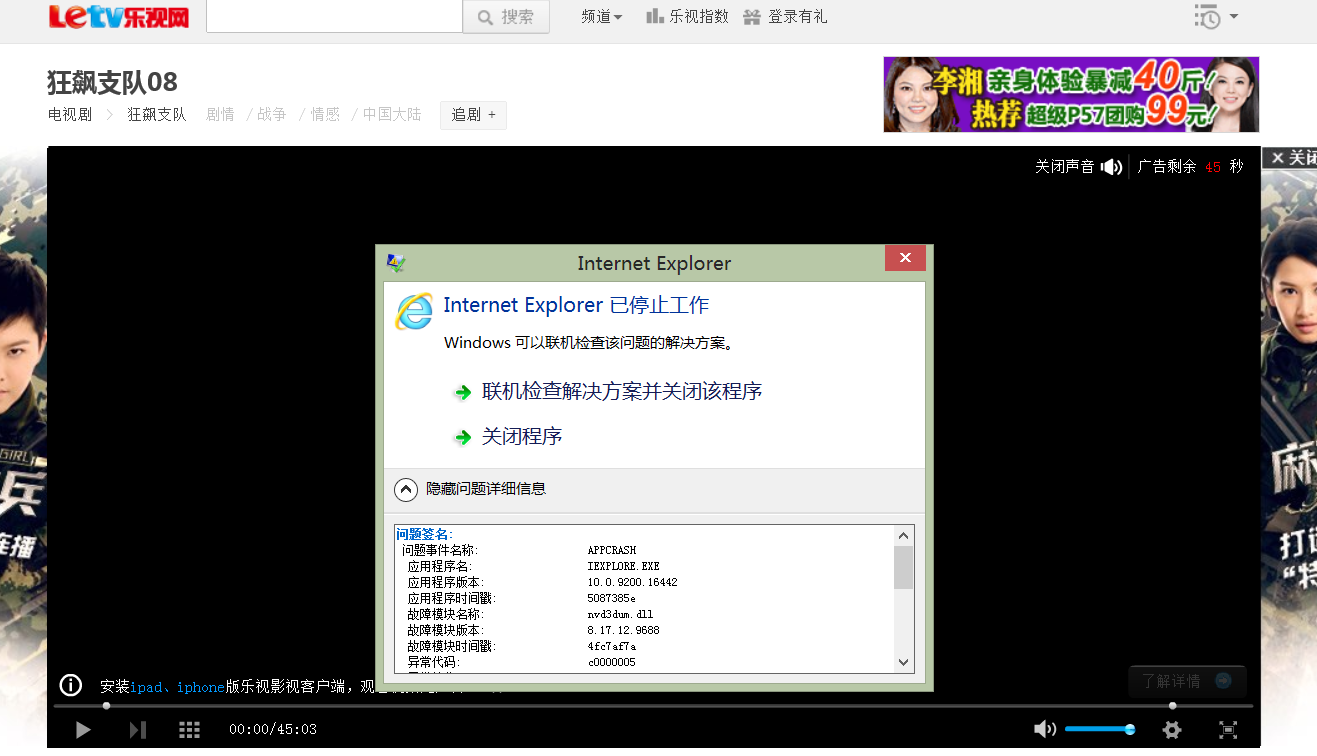Click the LeTV logo
Screen dimensions: 1317x756
point(118,16)
